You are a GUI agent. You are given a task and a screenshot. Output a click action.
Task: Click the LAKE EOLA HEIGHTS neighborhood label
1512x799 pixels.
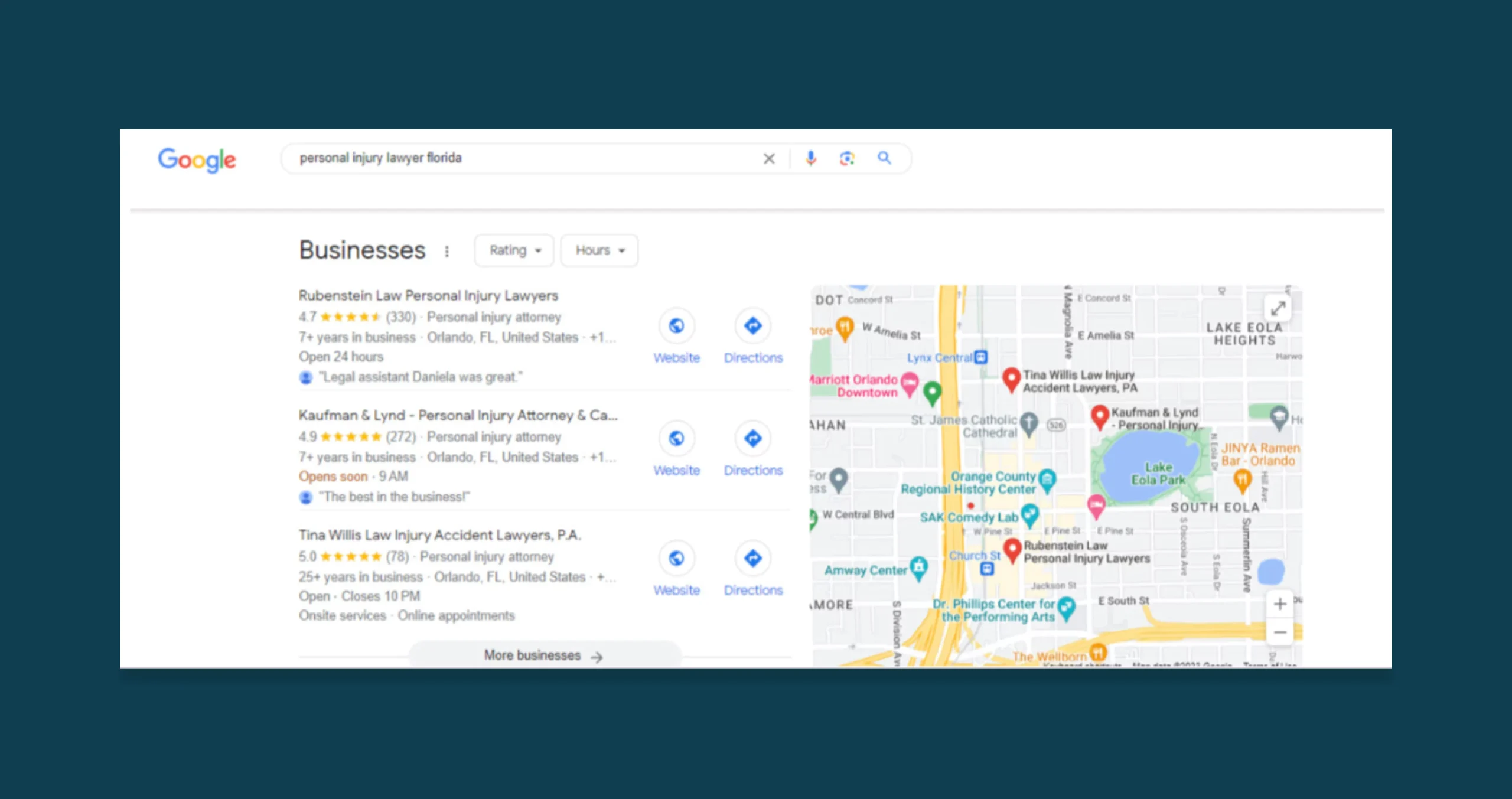[1244, 334]
